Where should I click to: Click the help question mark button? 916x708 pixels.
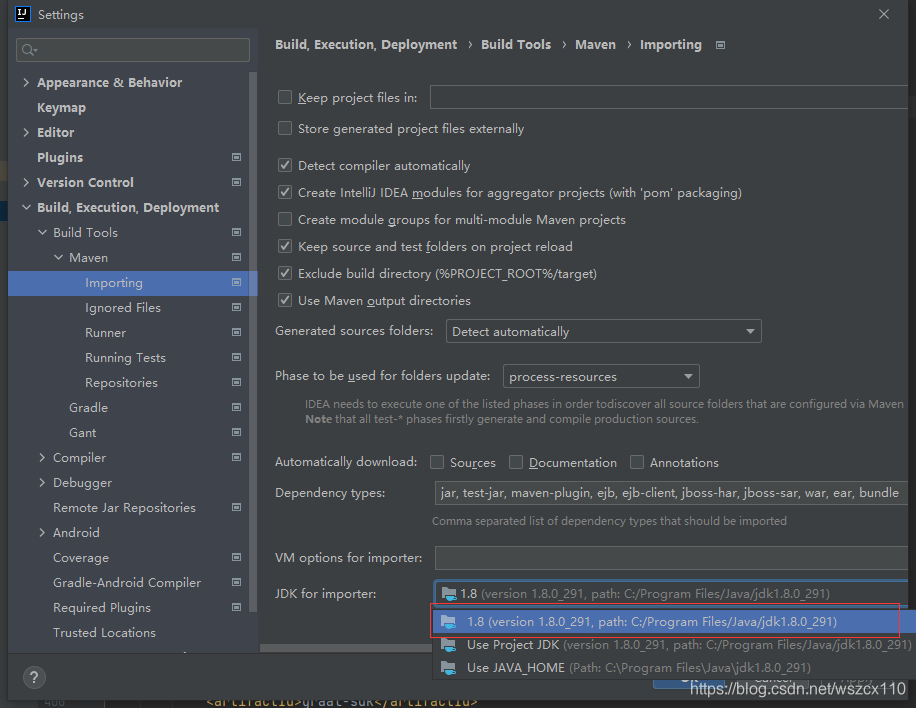click(34, 678)
